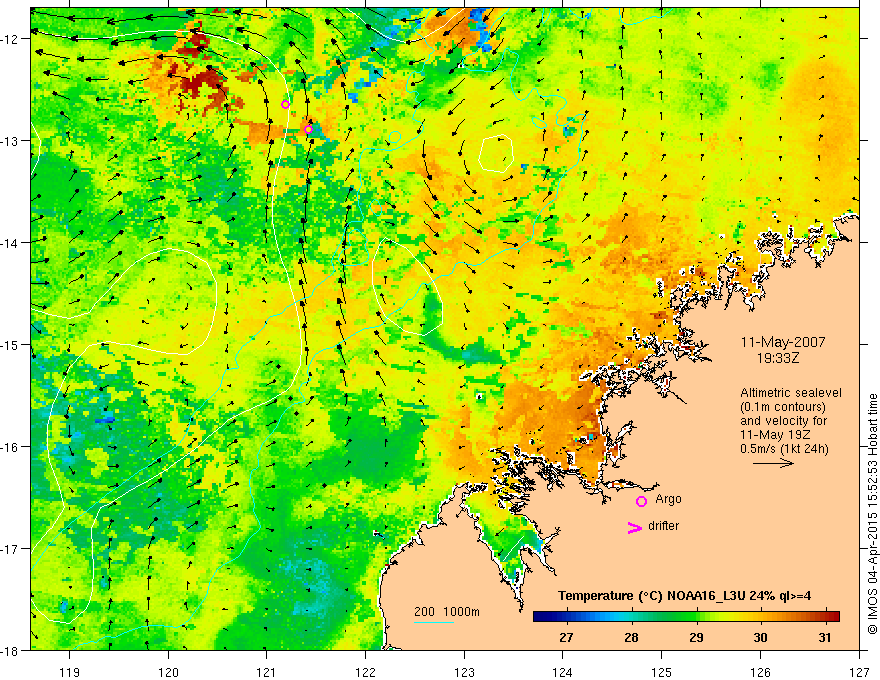The height and width of the screenshot is (680, 880).
Task: Click longitude label '126' on the bottom axis
Action: pos(760,672)
